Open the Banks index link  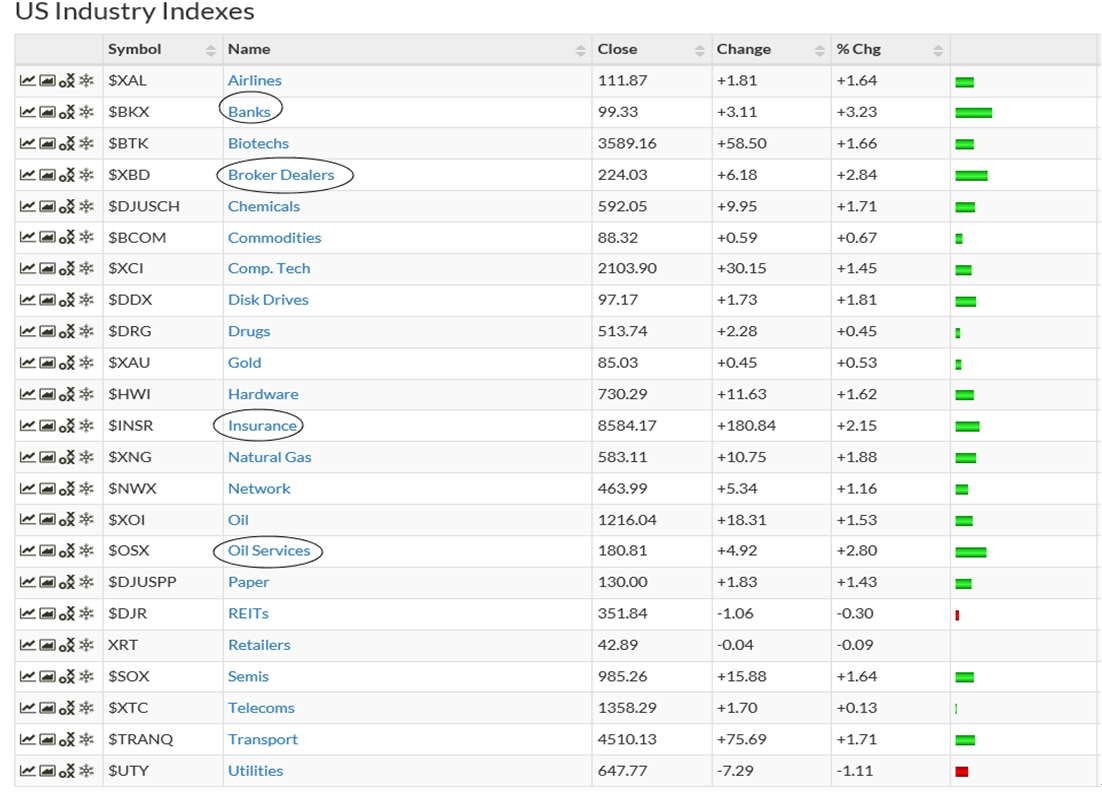pyautogui.click(x=249, y=112)
